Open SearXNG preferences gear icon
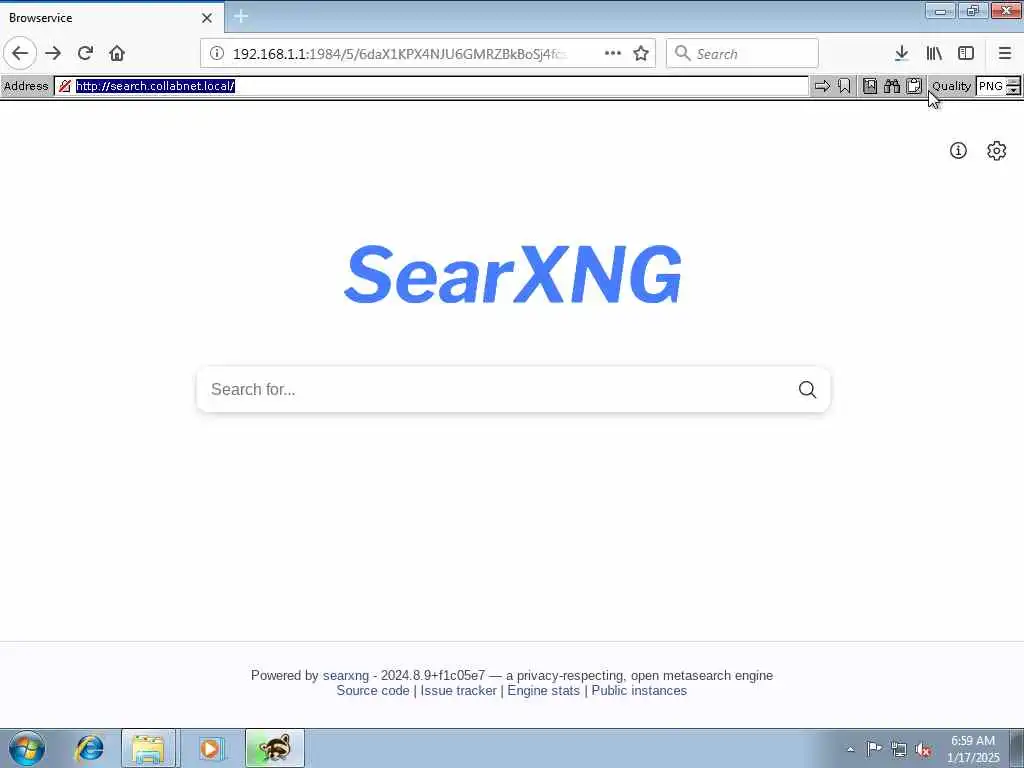The height and width of the screenshot is (768, 1024). pyautogui.click(x=997, y=151)
